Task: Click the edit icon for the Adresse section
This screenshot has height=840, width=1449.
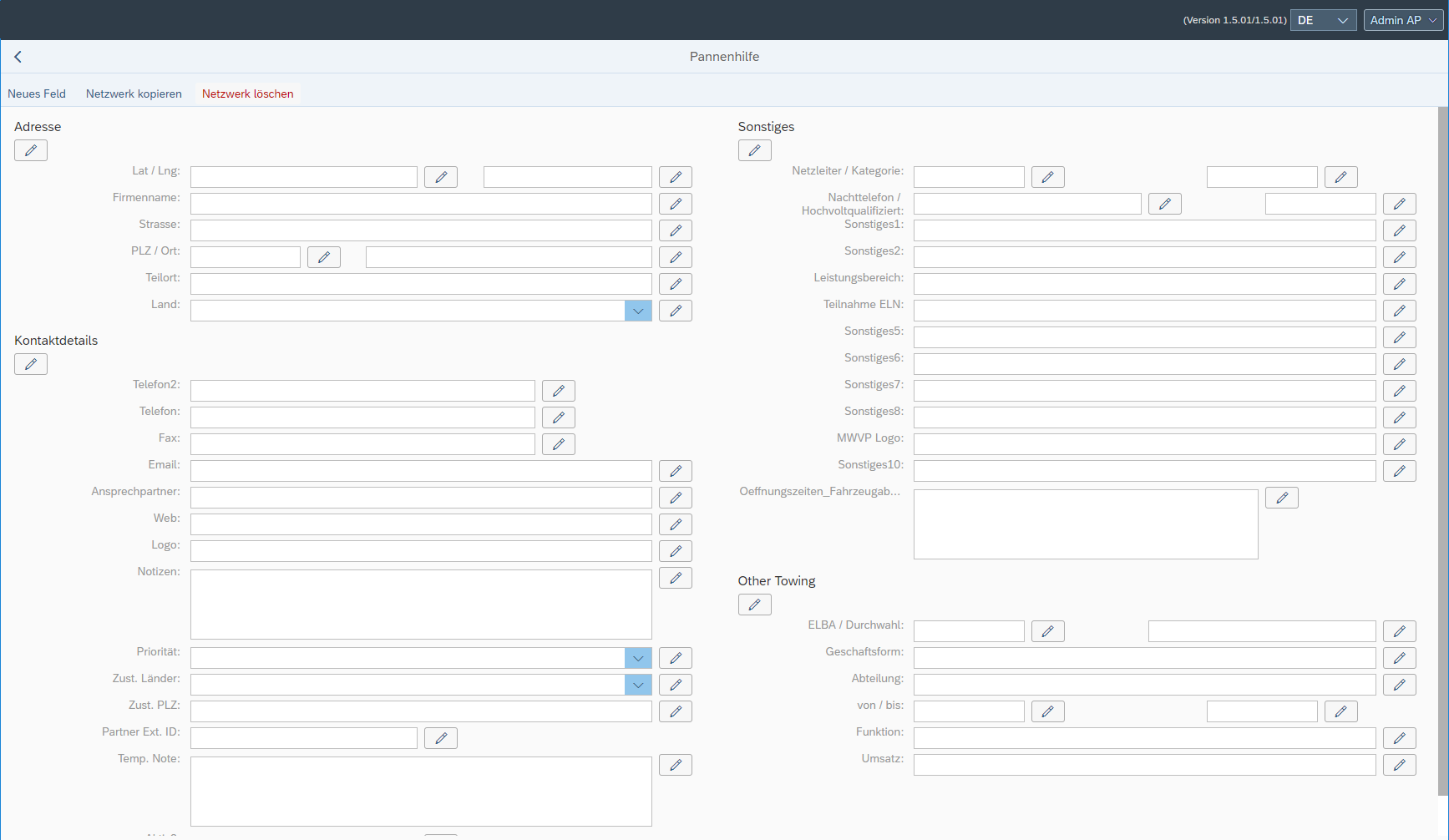Action: 30,150
